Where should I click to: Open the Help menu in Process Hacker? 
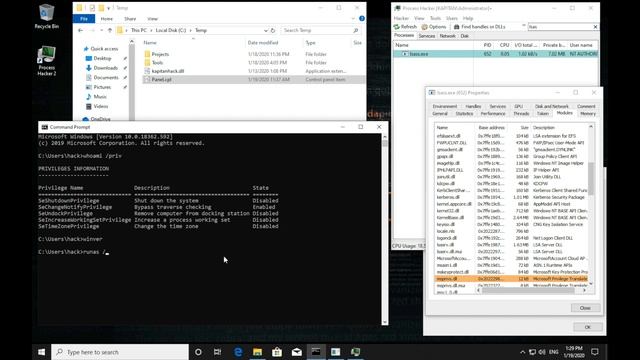(x=468, y=18)
